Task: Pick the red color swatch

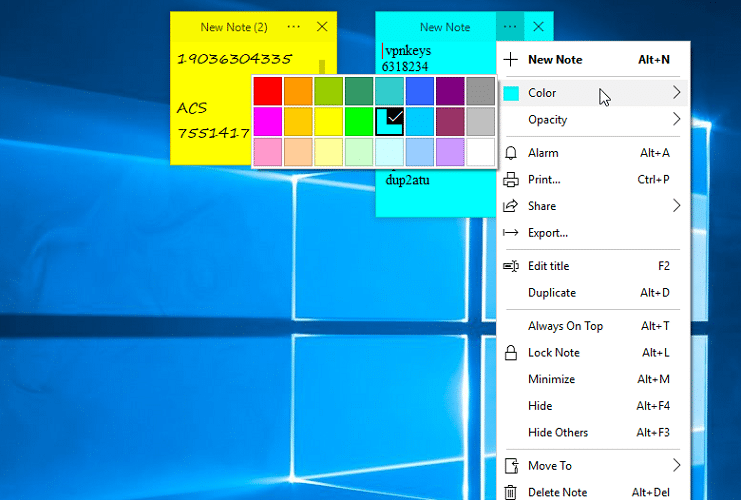Action: pos(268,91)
